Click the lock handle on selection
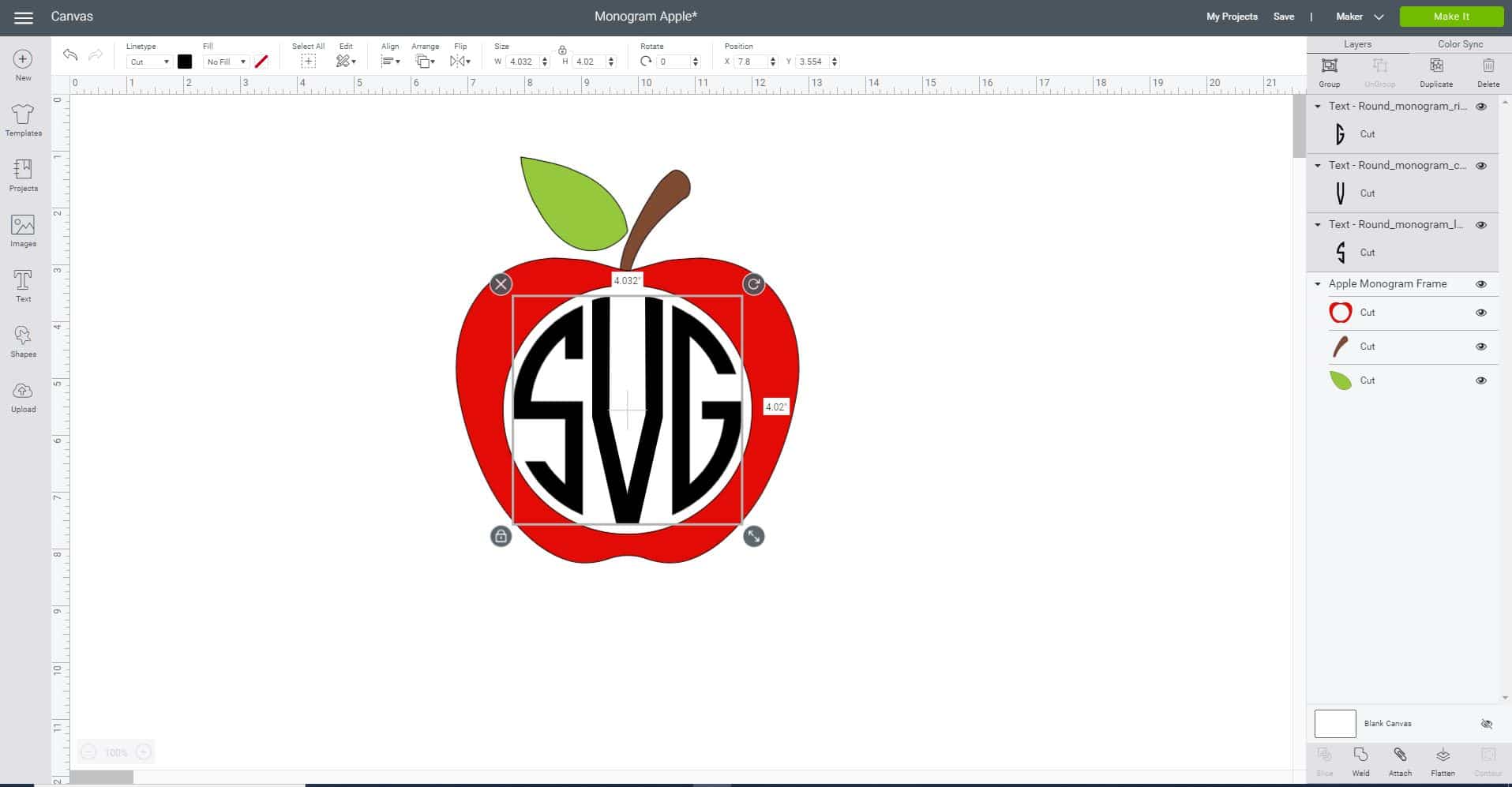1512x787 pixels. click(x=501, y=537)
